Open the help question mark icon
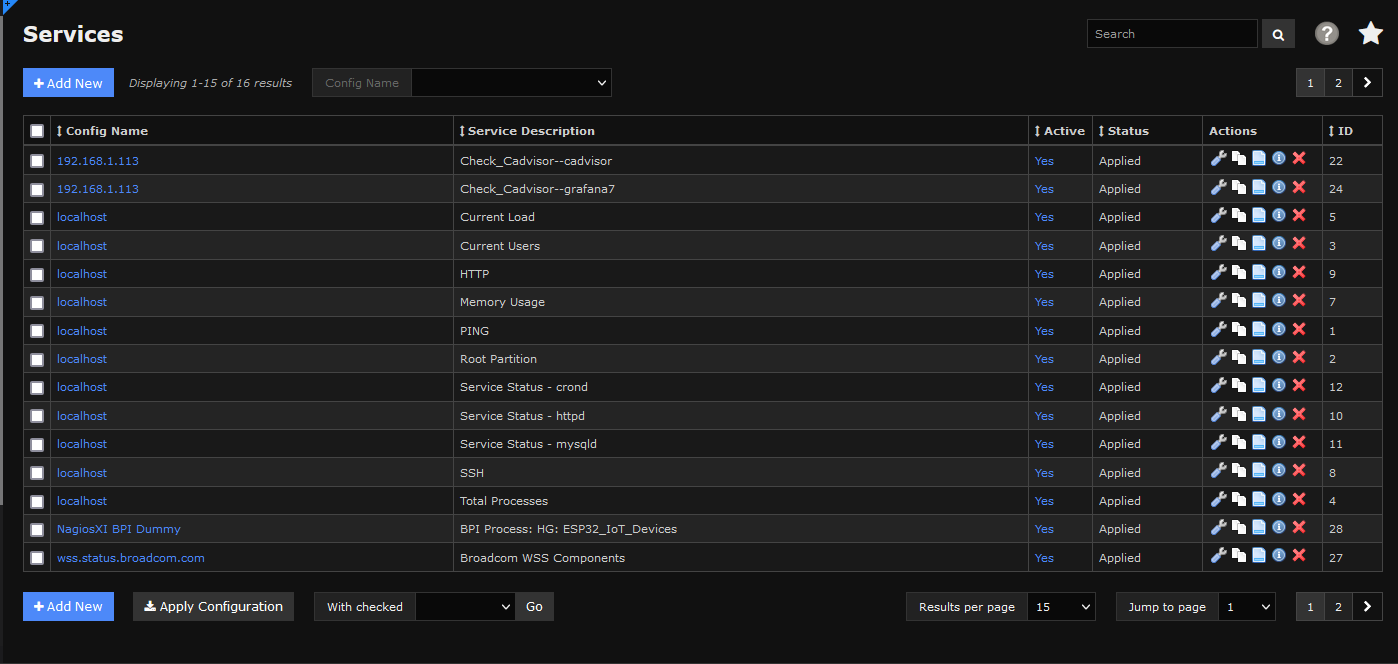This screenshot has width=1398, height=664. point(1326,33)
